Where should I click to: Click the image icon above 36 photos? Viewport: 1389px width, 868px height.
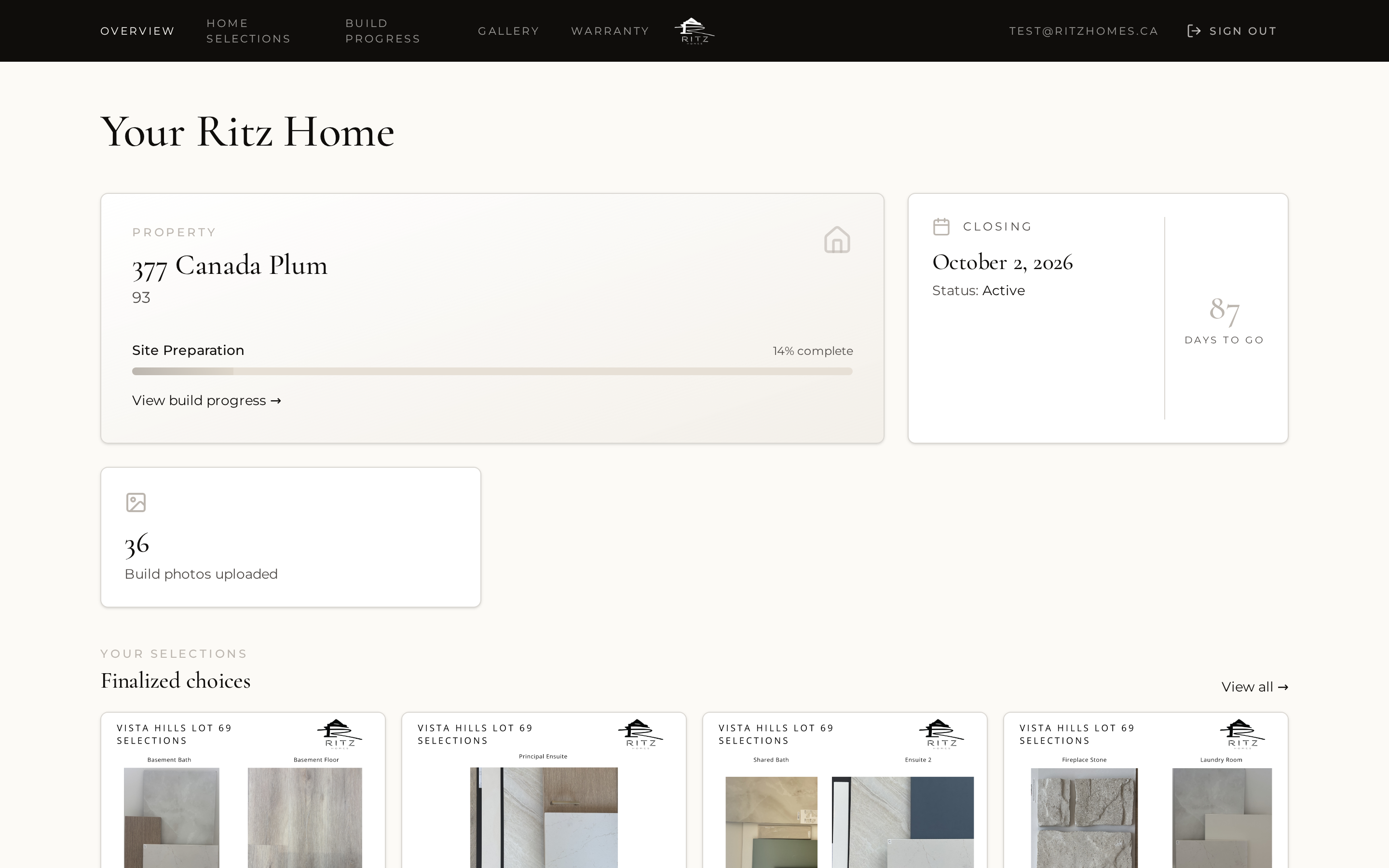tap(136, 502)
